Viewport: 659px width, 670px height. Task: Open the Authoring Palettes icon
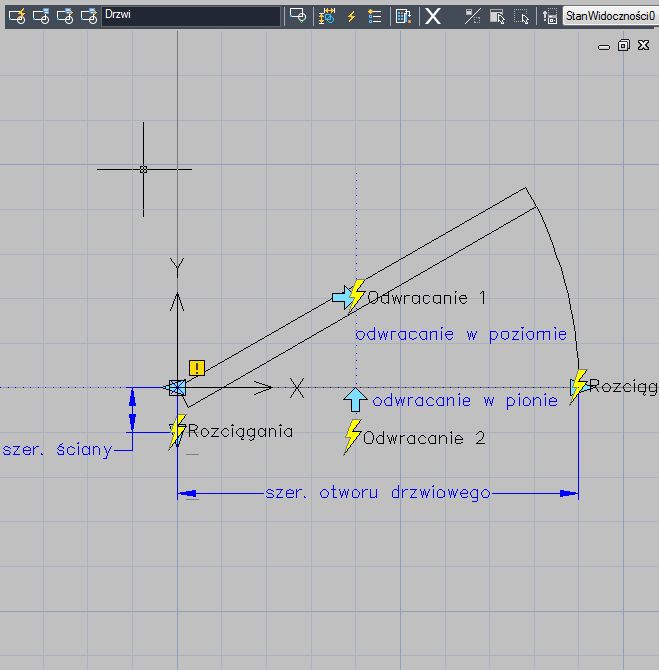click(x=298, y=16)
